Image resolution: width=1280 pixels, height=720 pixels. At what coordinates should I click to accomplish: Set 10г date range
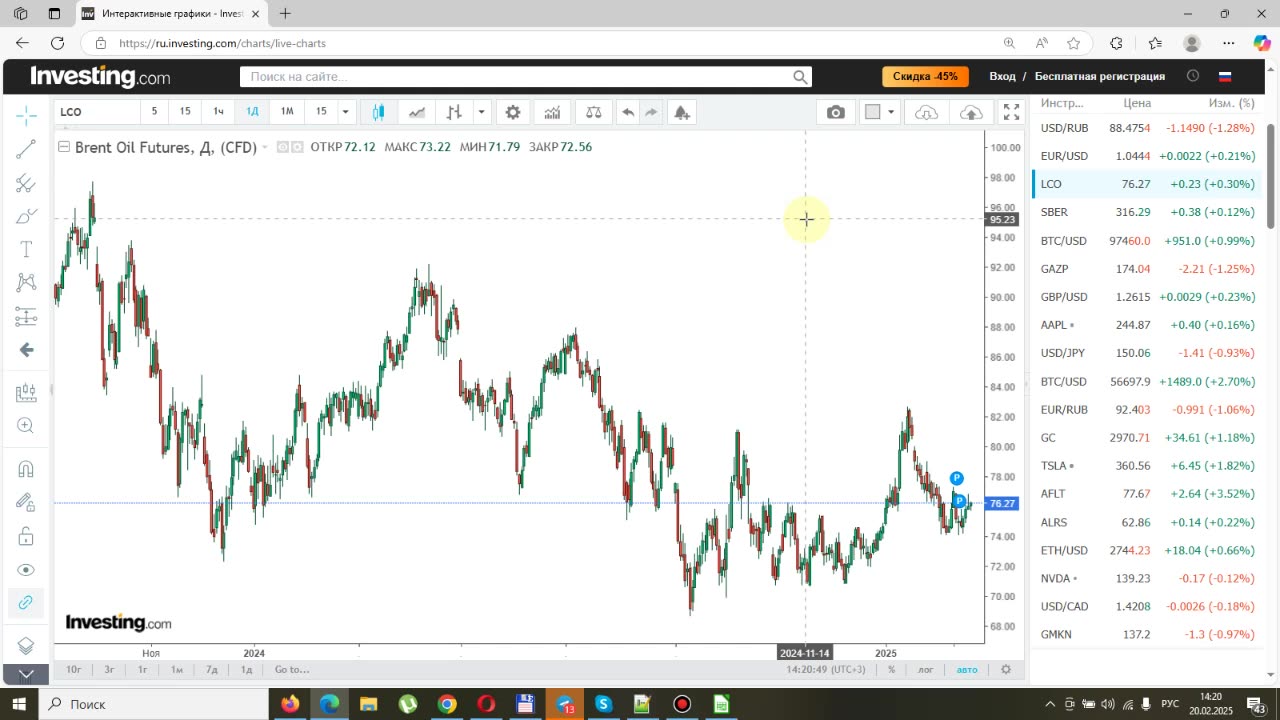74,670
